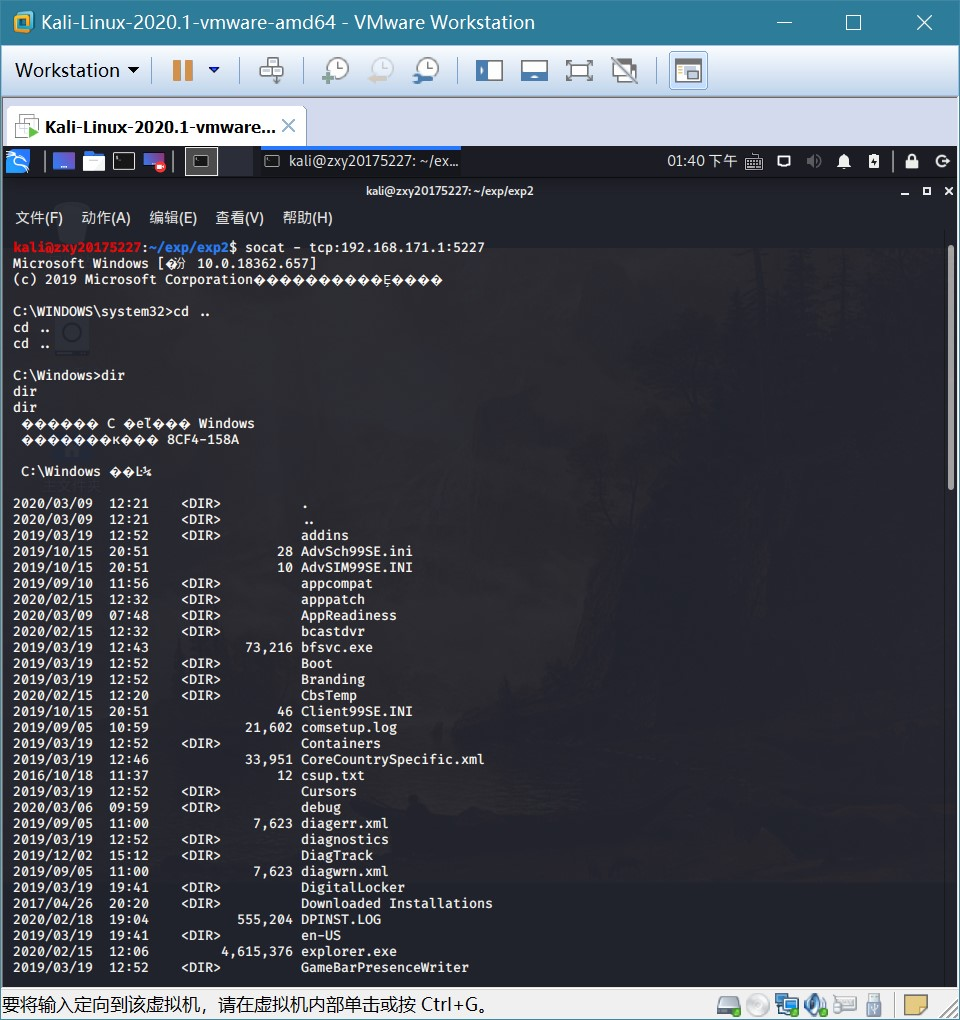Expand the power options dropdown arrow

coord(214,70)
